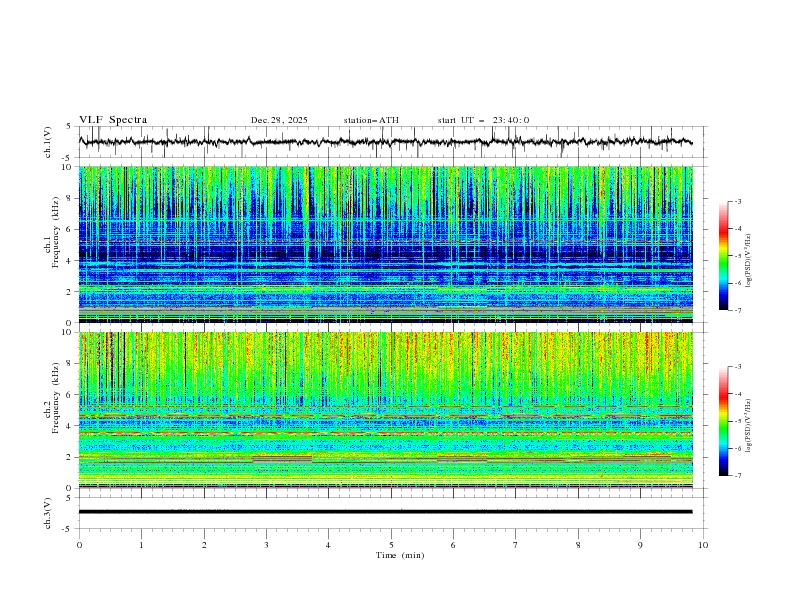Click the ch.3(V) axis label
Viewport: 792px width, 612px height.
47,512
